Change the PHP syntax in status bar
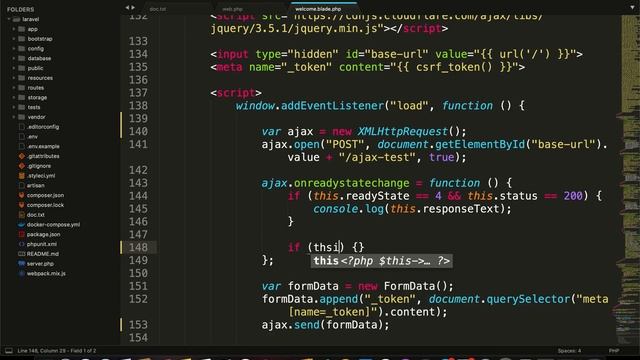 pos(614,351)
